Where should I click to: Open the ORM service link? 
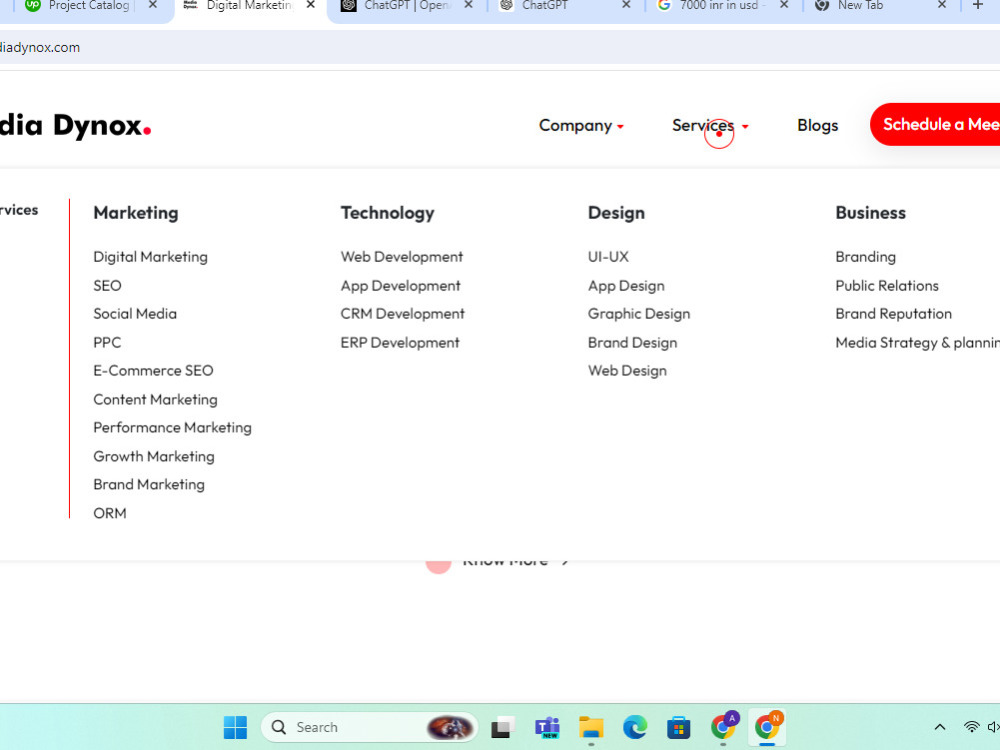[x=110, y=513]
